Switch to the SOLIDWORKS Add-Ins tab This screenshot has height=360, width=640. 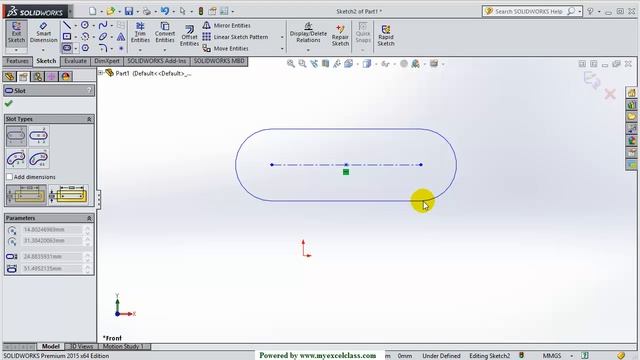pyautogui.click(x=157, y=61)
